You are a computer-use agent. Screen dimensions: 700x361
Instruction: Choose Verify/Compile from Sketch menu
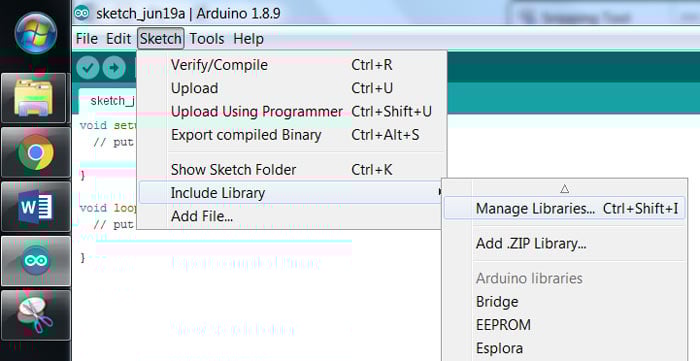click(x=292, y=65)
